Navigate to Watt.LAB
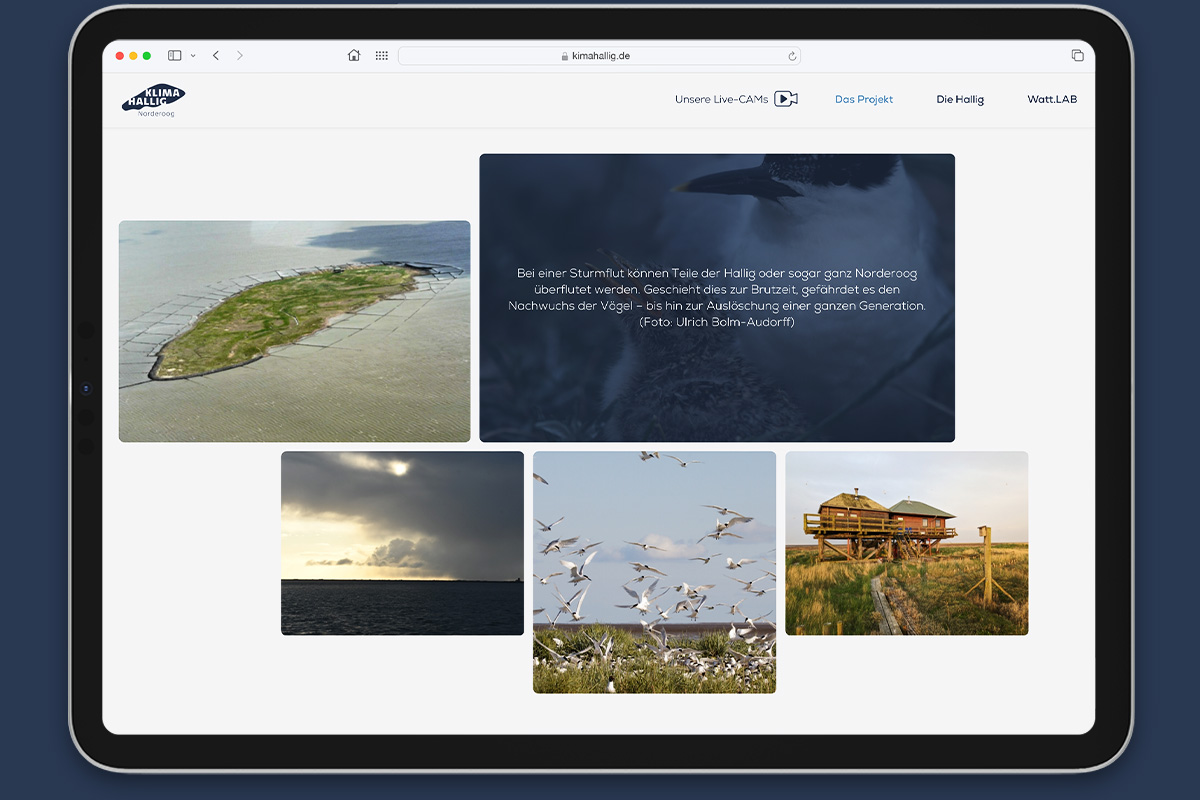 click(1052, 100)
